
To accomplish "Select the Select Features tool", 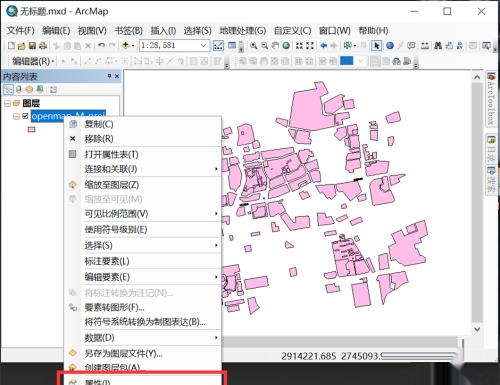I will coord(347,46).
